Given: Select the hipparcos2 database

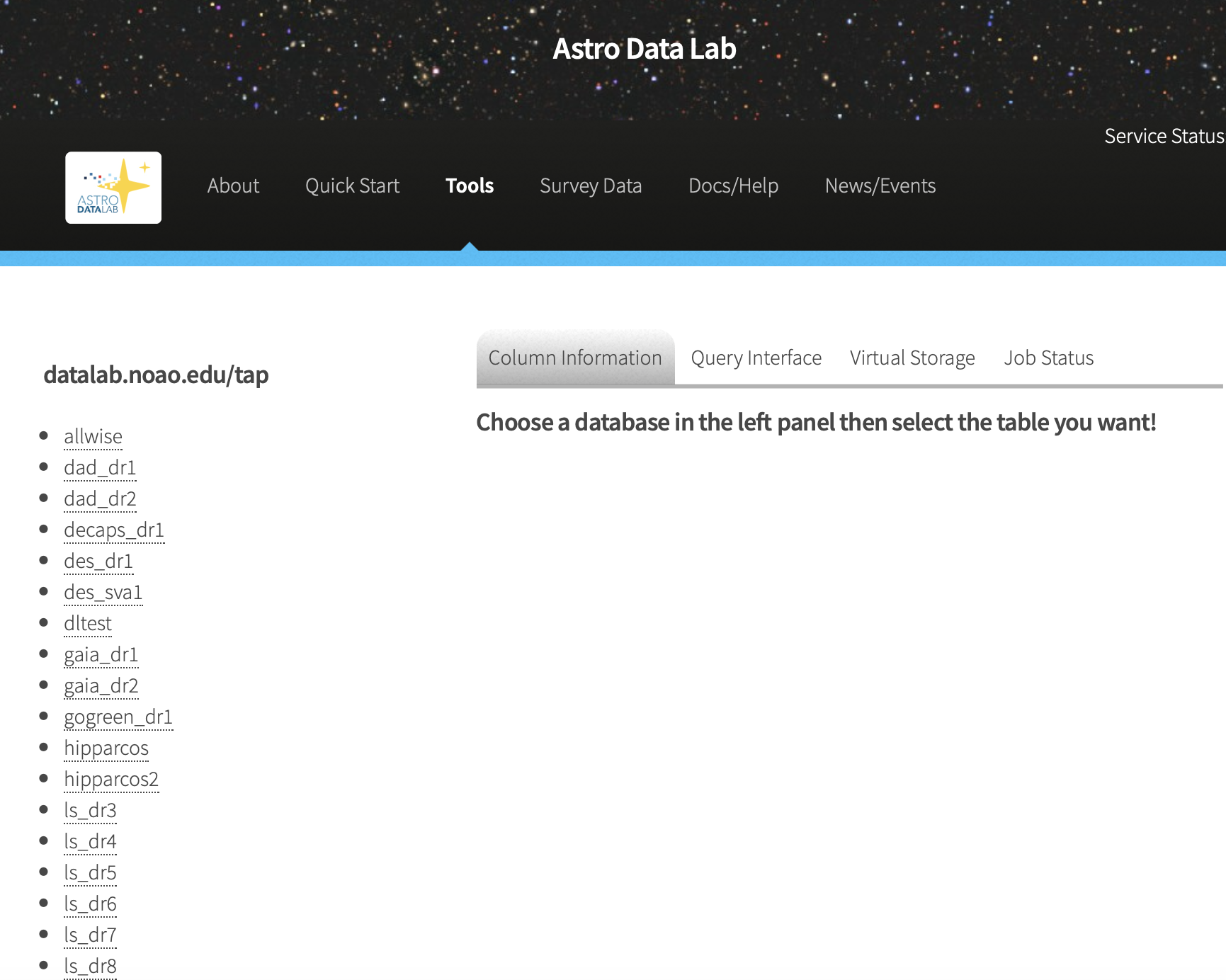Looking at the screenshot, I should pyautogui.click(x=111, y=779).
